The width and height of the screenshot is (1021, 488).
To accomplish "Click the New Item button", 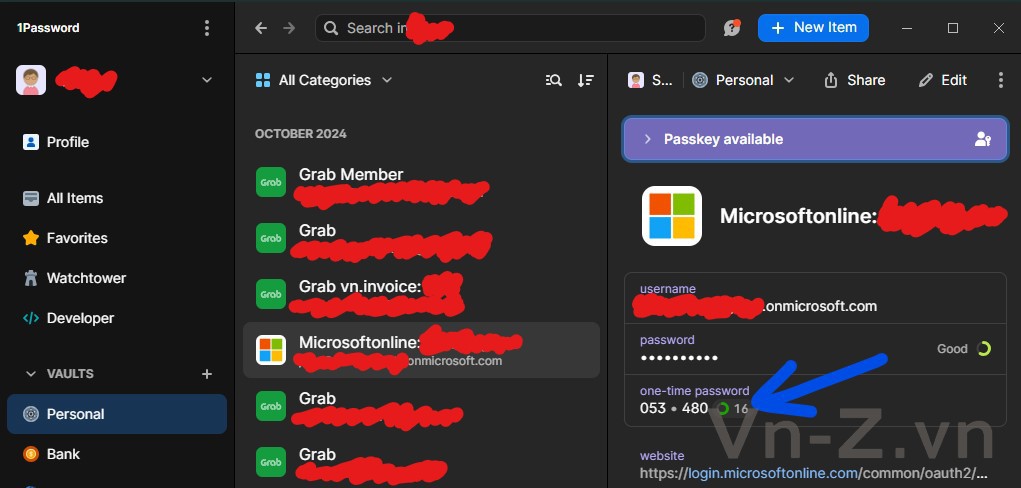I will (813, 28).
